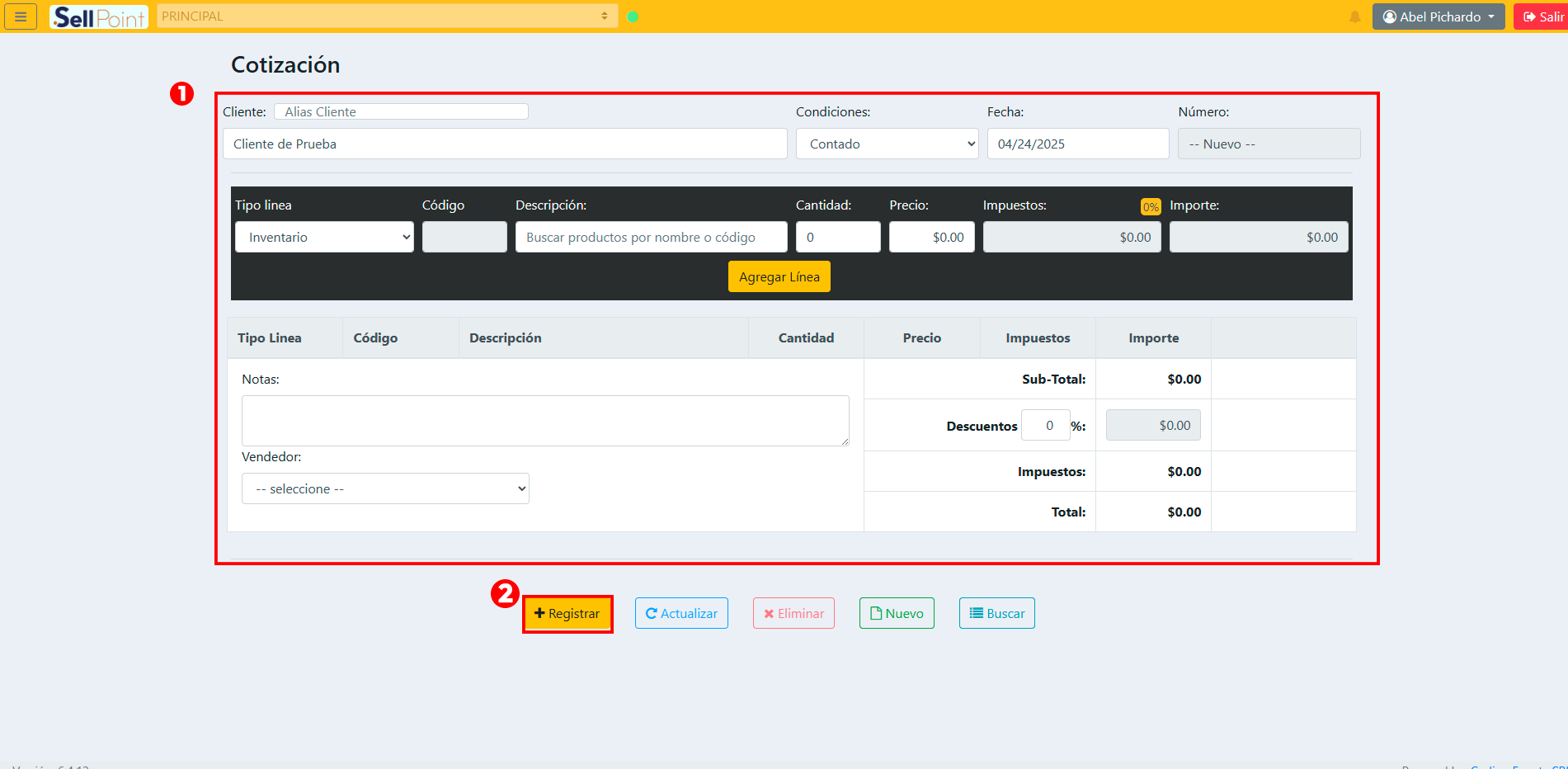Open the Condiciones dropdown
Viewport: 1568px width, 769px height.
[x=887, y=144]
